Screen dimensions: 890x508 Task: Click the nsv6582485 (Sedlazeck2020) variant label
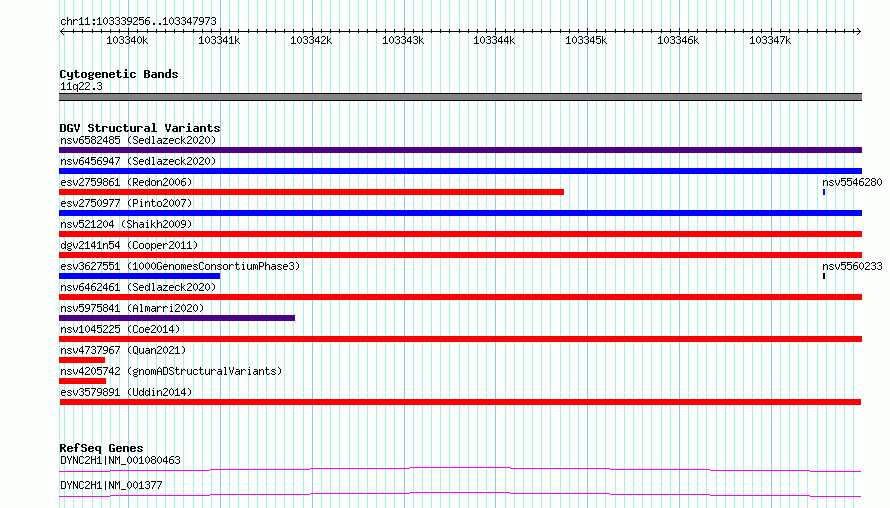(138, 140)
